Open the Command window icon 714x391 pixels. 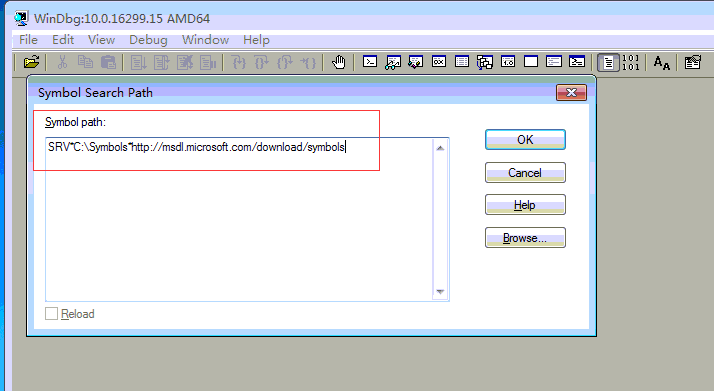tap(370, 61)
